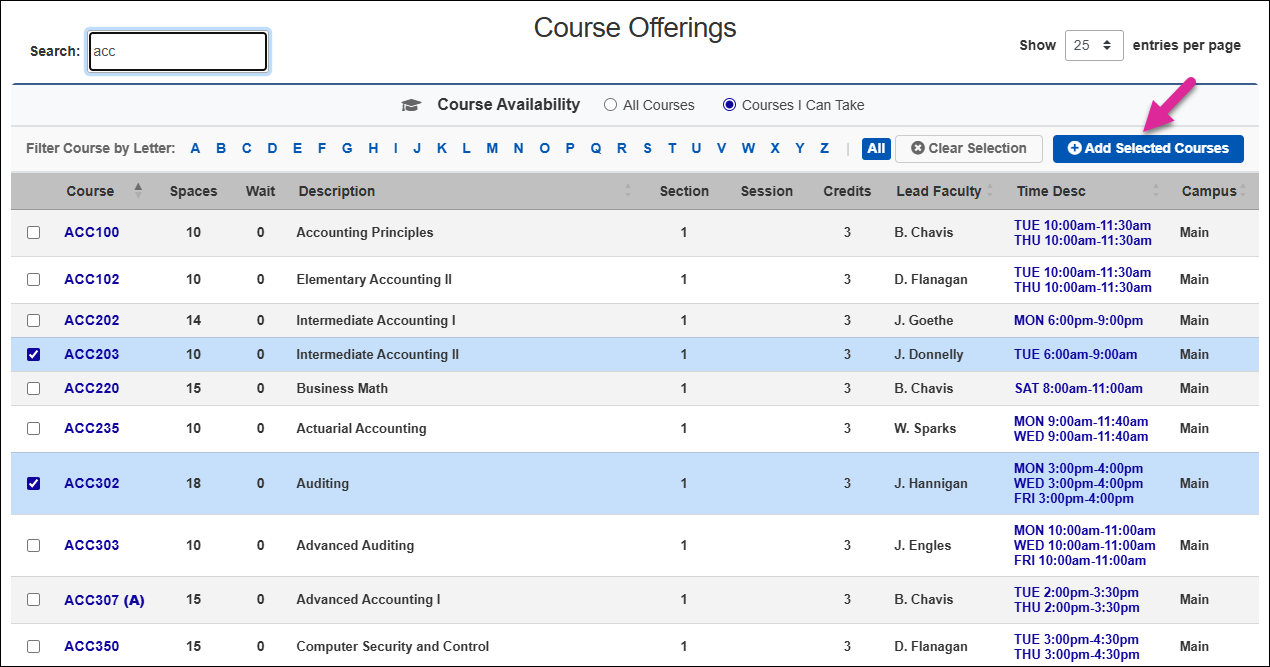1270x667 pixels.
Task: Check the ACC235 Actuarial Accounting box
Action: 33,428
